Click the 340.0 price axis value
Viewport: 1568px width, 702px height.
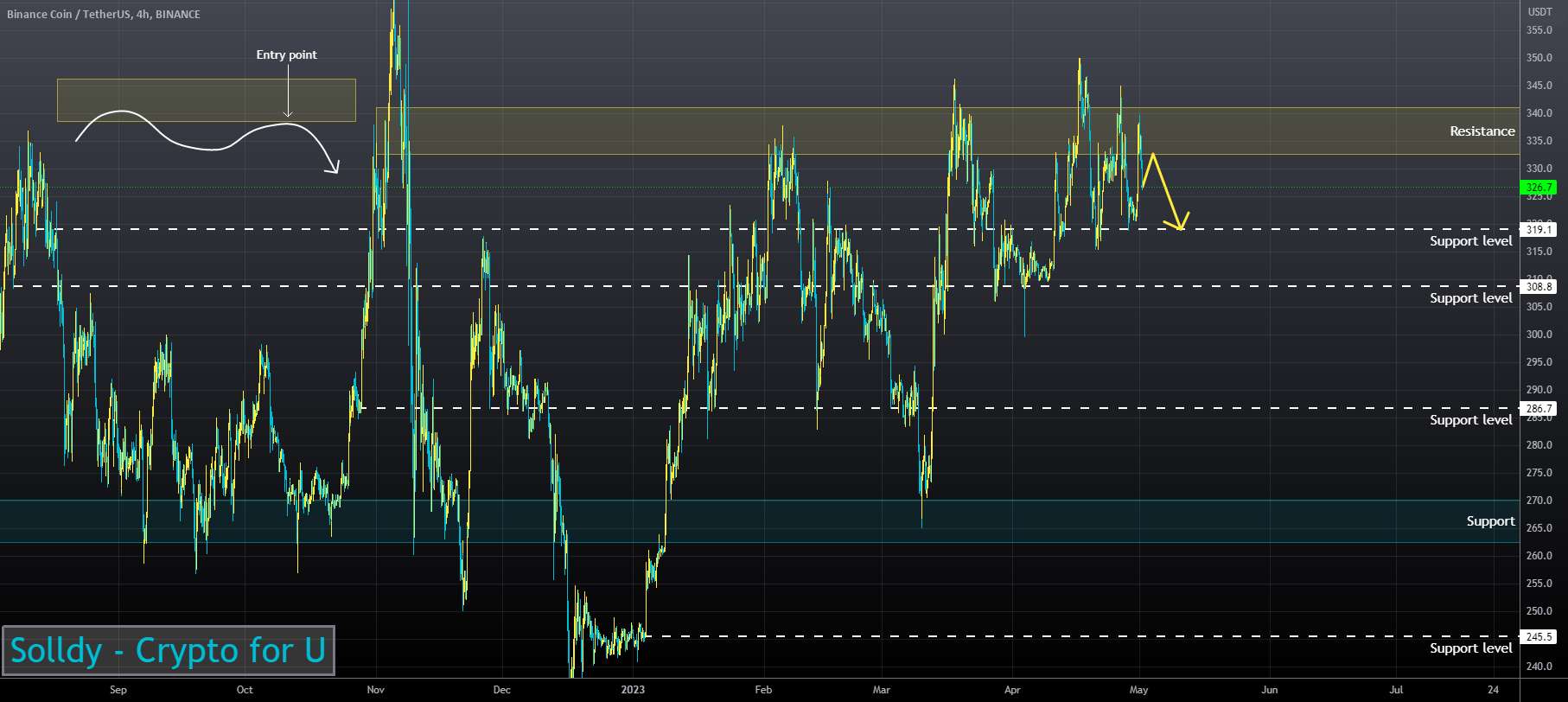pos(1539,113)
